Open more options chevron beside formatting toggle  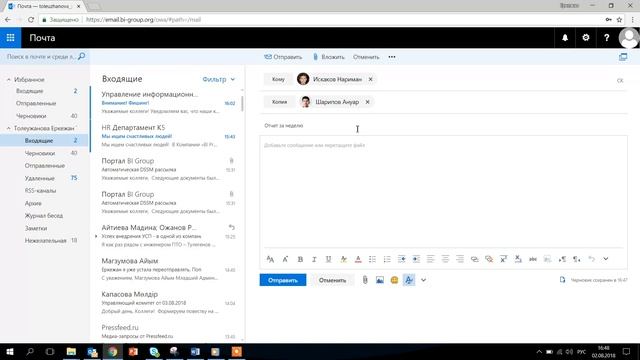423,280
